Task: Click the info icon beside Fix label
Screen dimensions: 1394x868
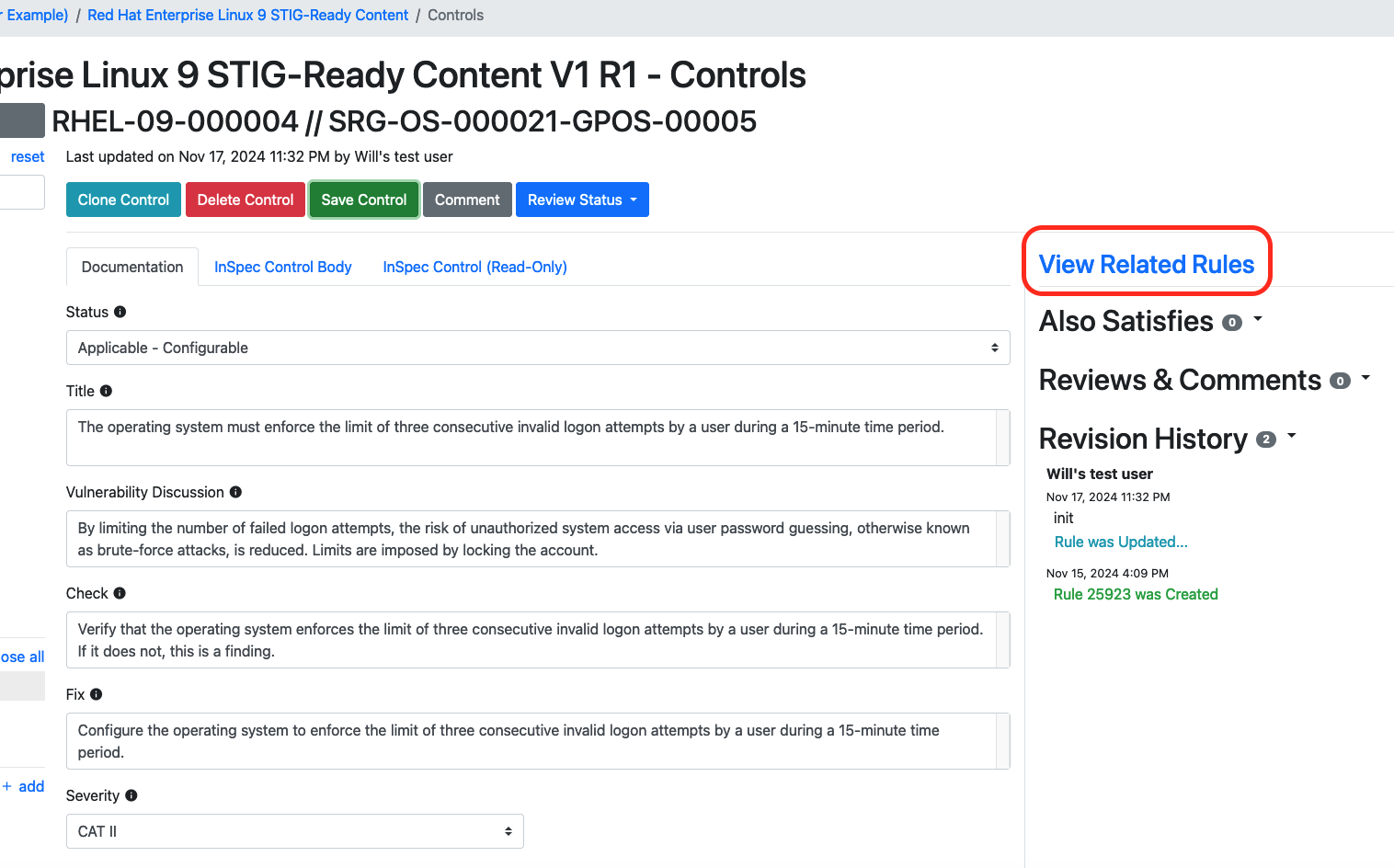Action: pyautogui.click(x=97, y=694)
